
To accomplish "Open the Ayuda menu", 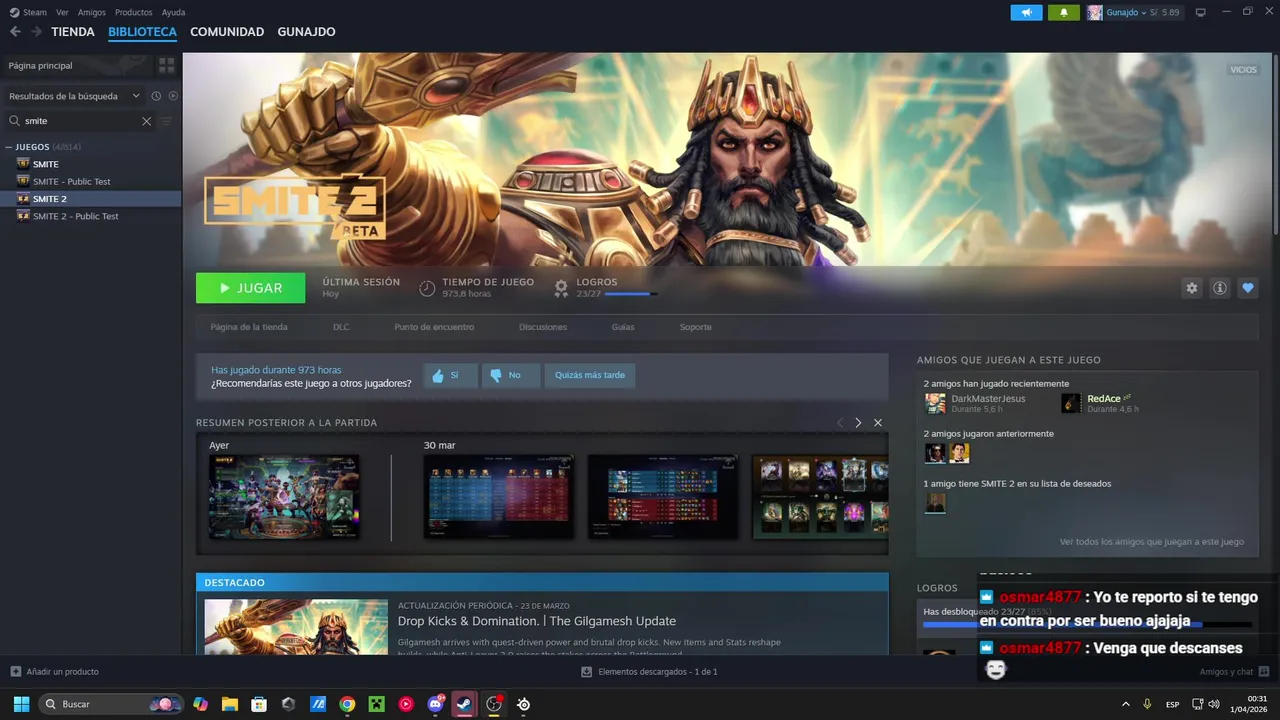I will click(x=173, y=12).
